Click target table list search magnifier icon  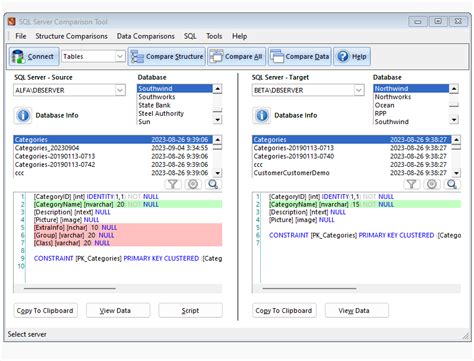[452, 184]
